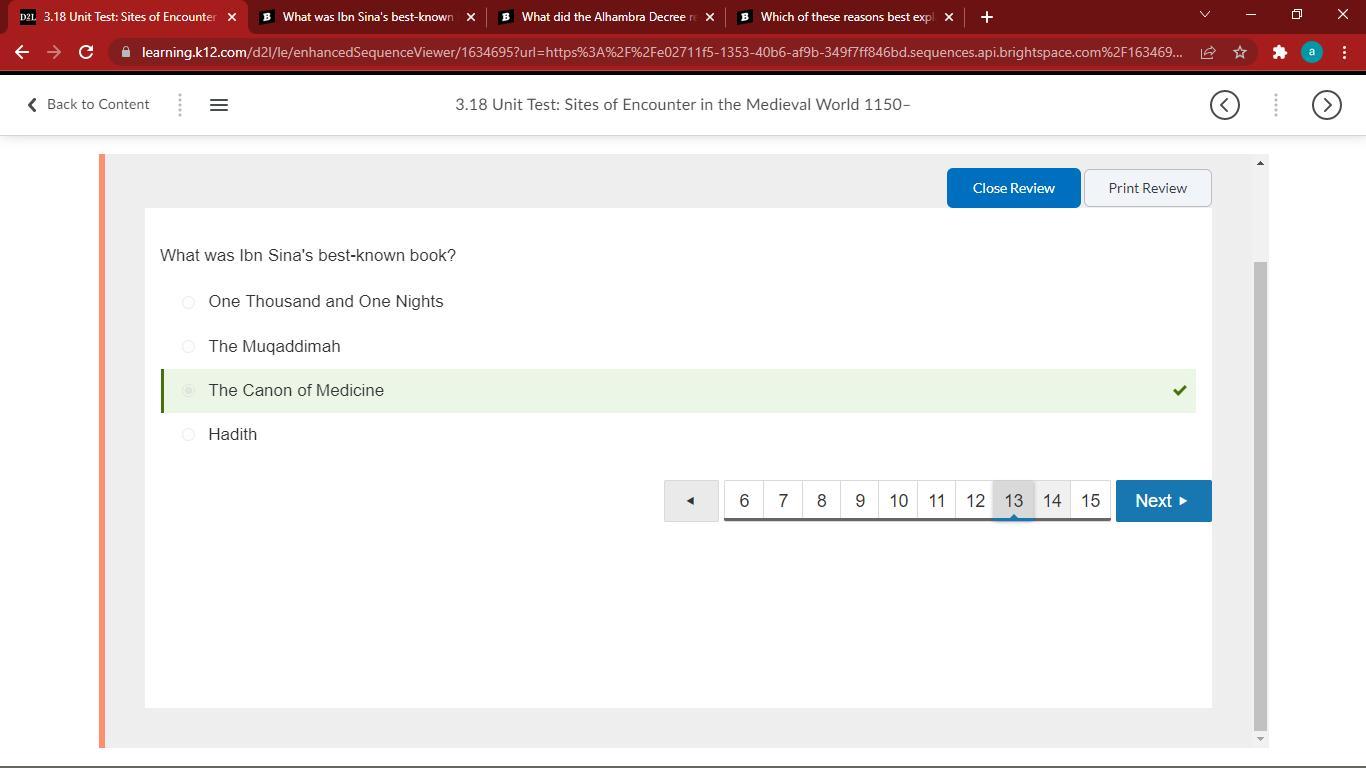Screen dimensions: 1366x768
Task: Jump to question page 12
Action: pos(975,501)
